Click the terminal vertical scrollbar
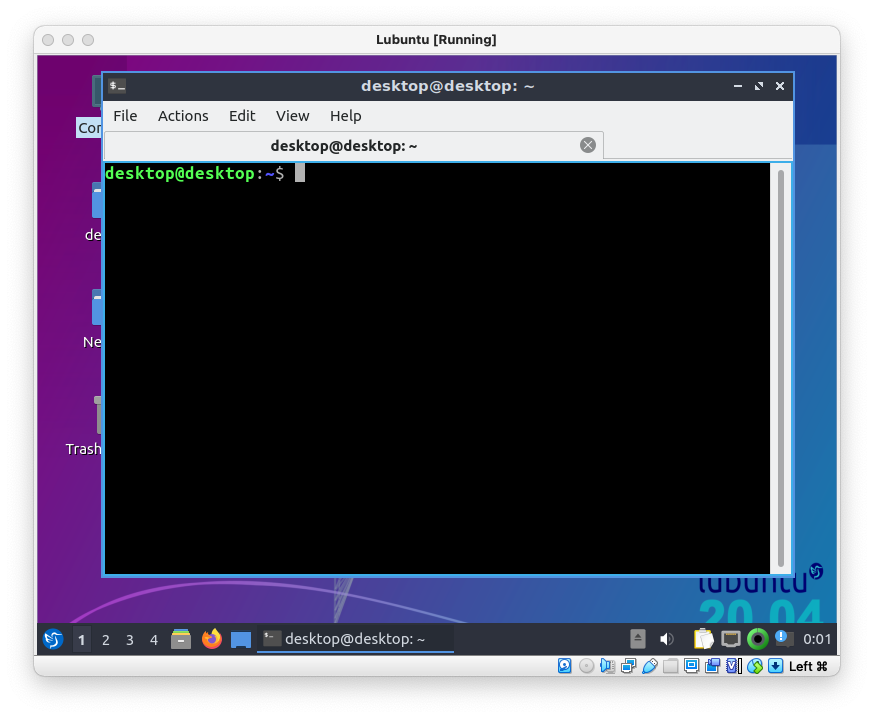 coord(781,368)
